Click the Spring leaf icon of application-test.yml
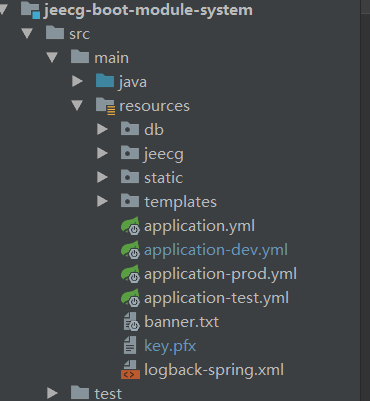This screenshot has width=370, height=401. coord(130,298)
